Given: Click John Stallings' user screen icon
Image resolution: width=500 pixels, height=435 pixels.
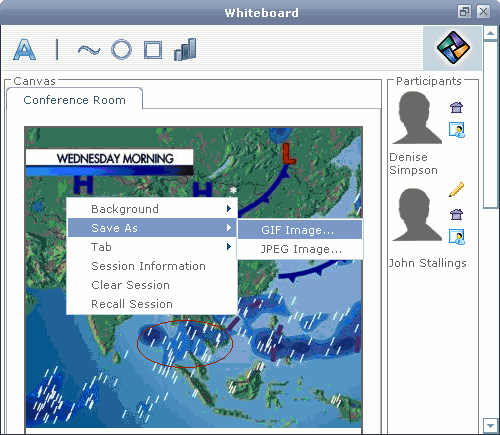Looking at the screenshot, I should point(457,237).
